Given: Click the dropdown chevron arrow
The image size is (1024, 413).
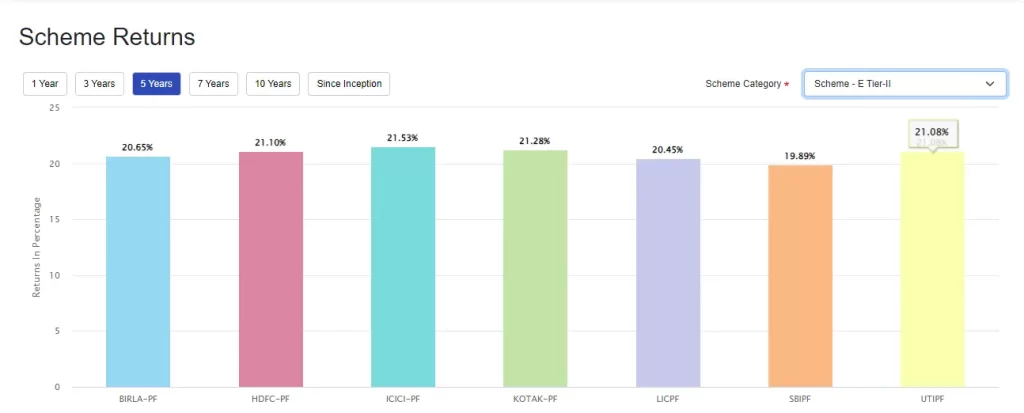Looking at the screenshot, I should point(989,84).
